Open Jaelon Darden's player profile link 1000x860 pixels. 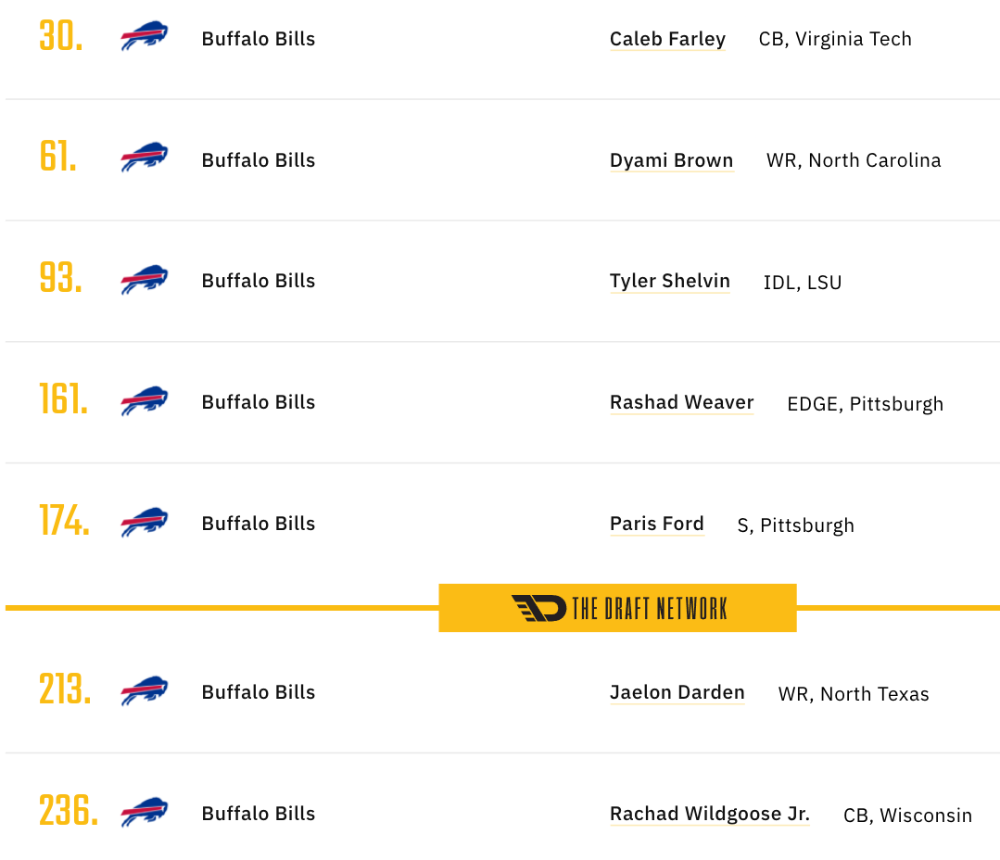(677, 692)
